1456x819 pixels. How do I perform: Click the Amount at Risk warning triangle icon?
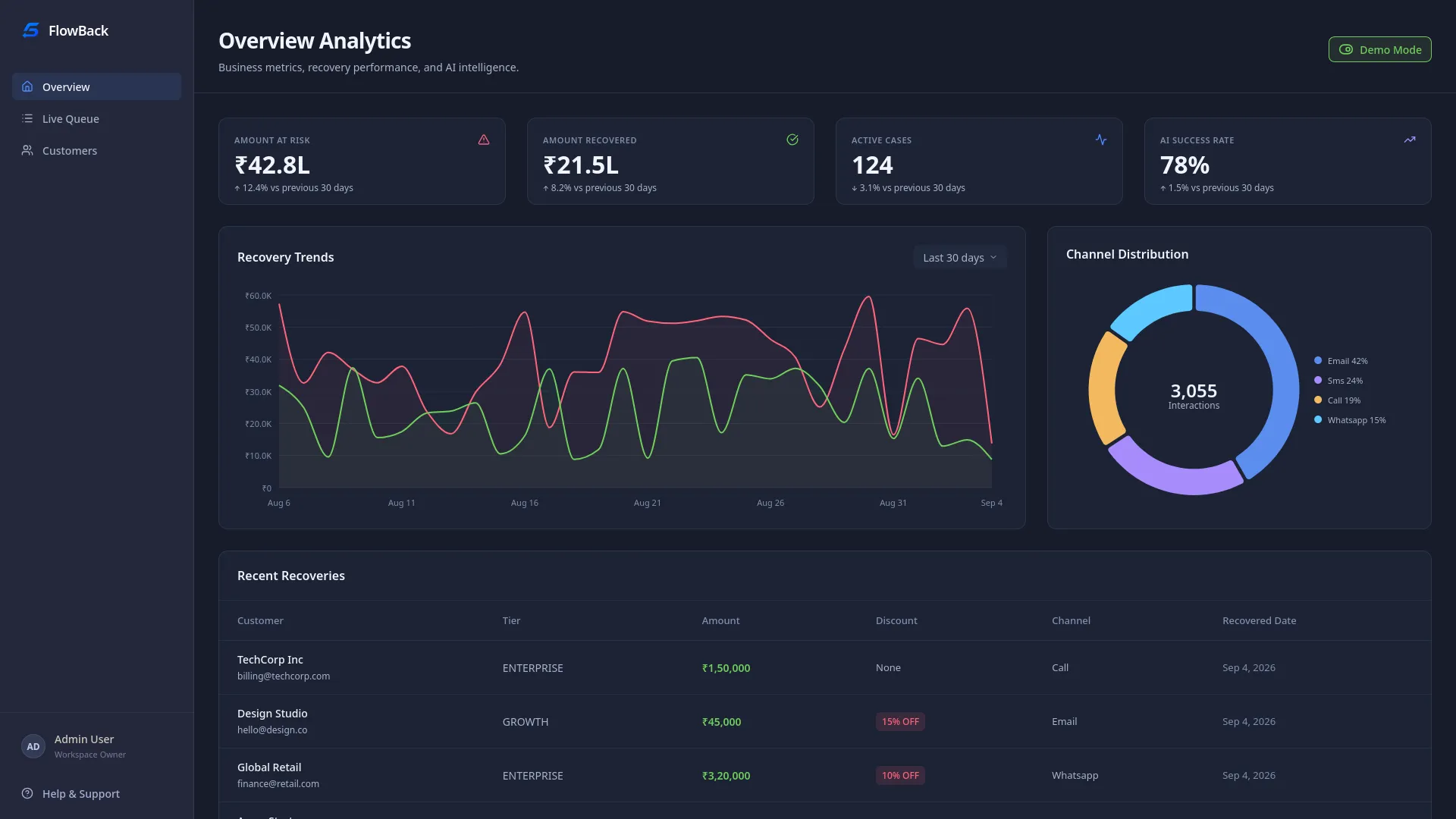(x=484, y=140)
